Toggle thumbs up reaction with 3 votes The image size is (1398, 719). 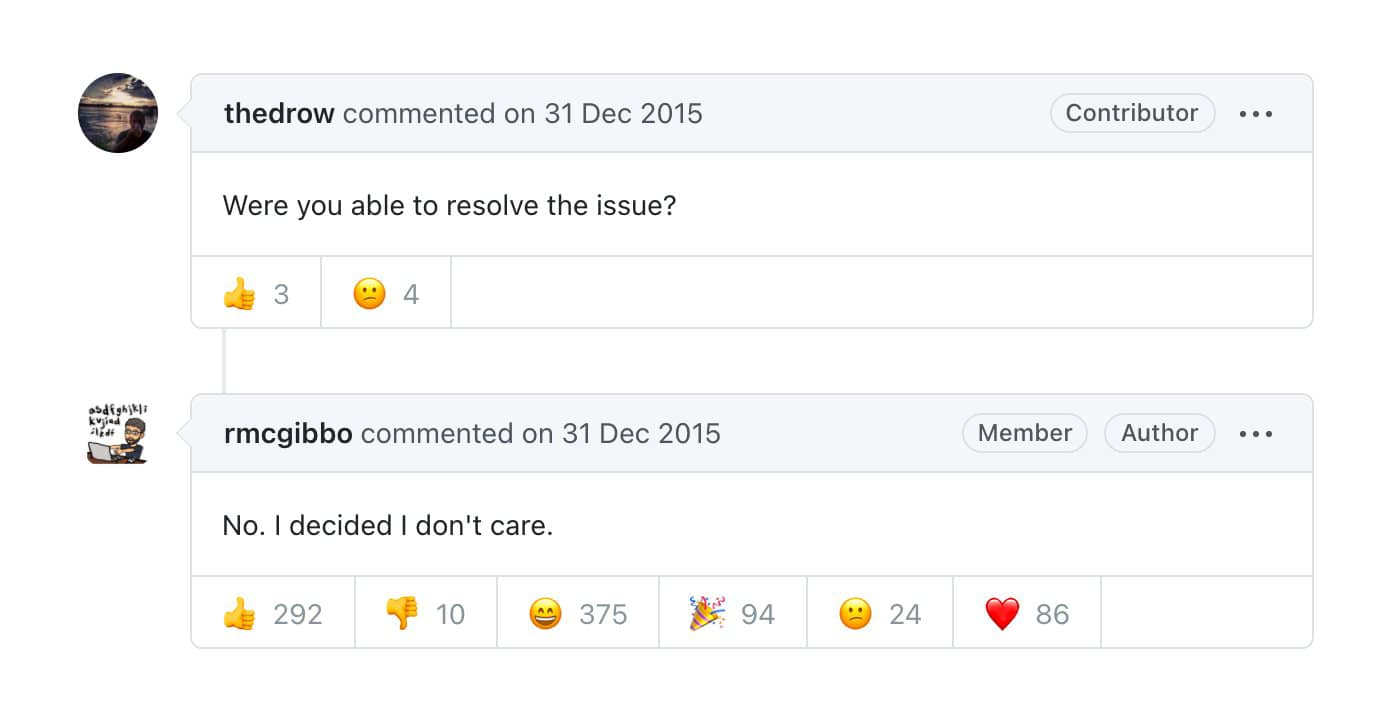point(256,294)
